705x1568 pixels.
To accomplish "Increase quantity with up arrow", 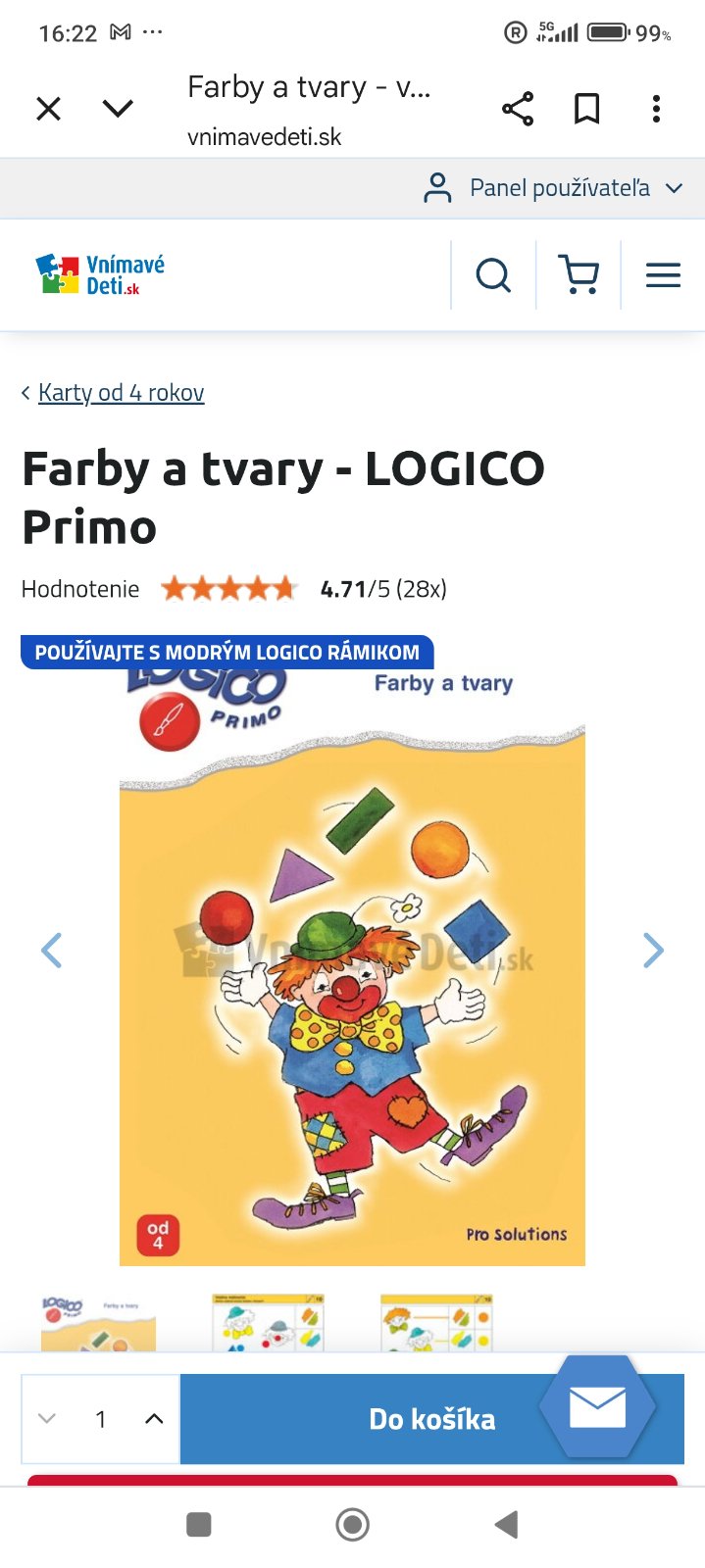I will [154, 1418].
